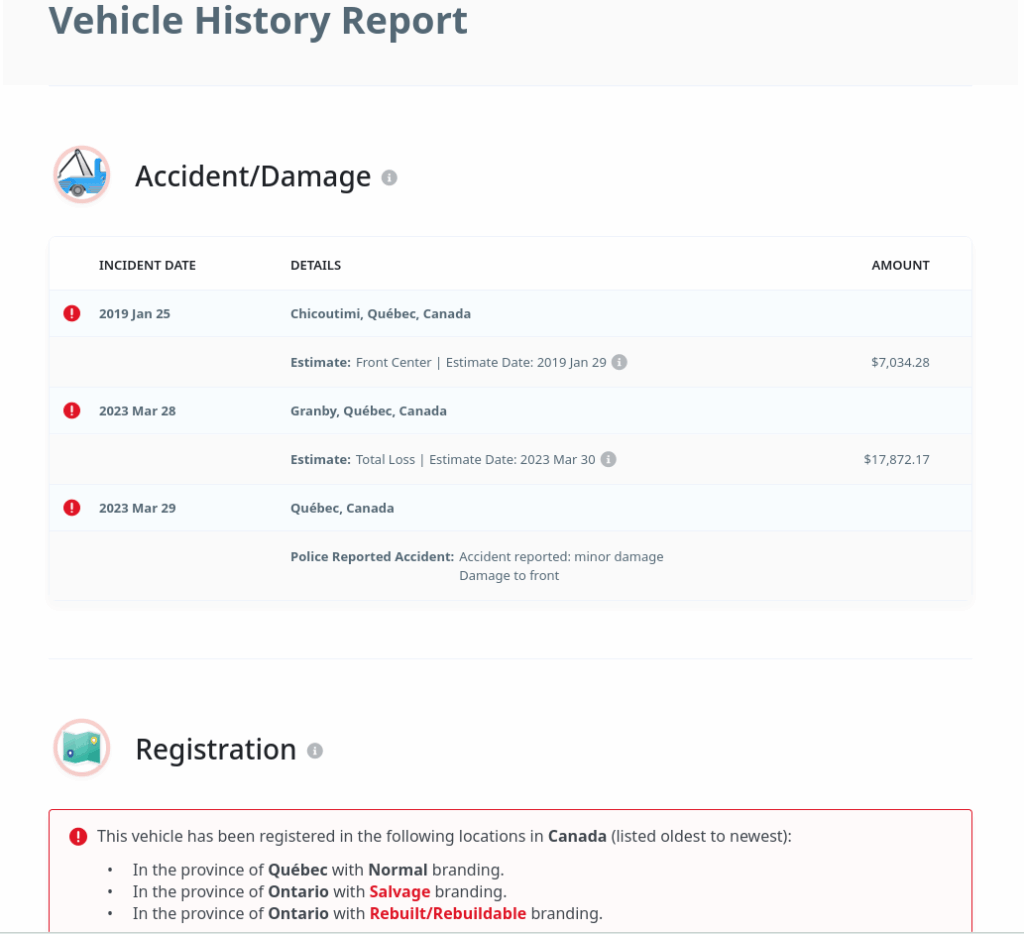1024x934 pixels.
Task: Click red alert icon for 2023 Mar 29
Action: click(72, 508)
